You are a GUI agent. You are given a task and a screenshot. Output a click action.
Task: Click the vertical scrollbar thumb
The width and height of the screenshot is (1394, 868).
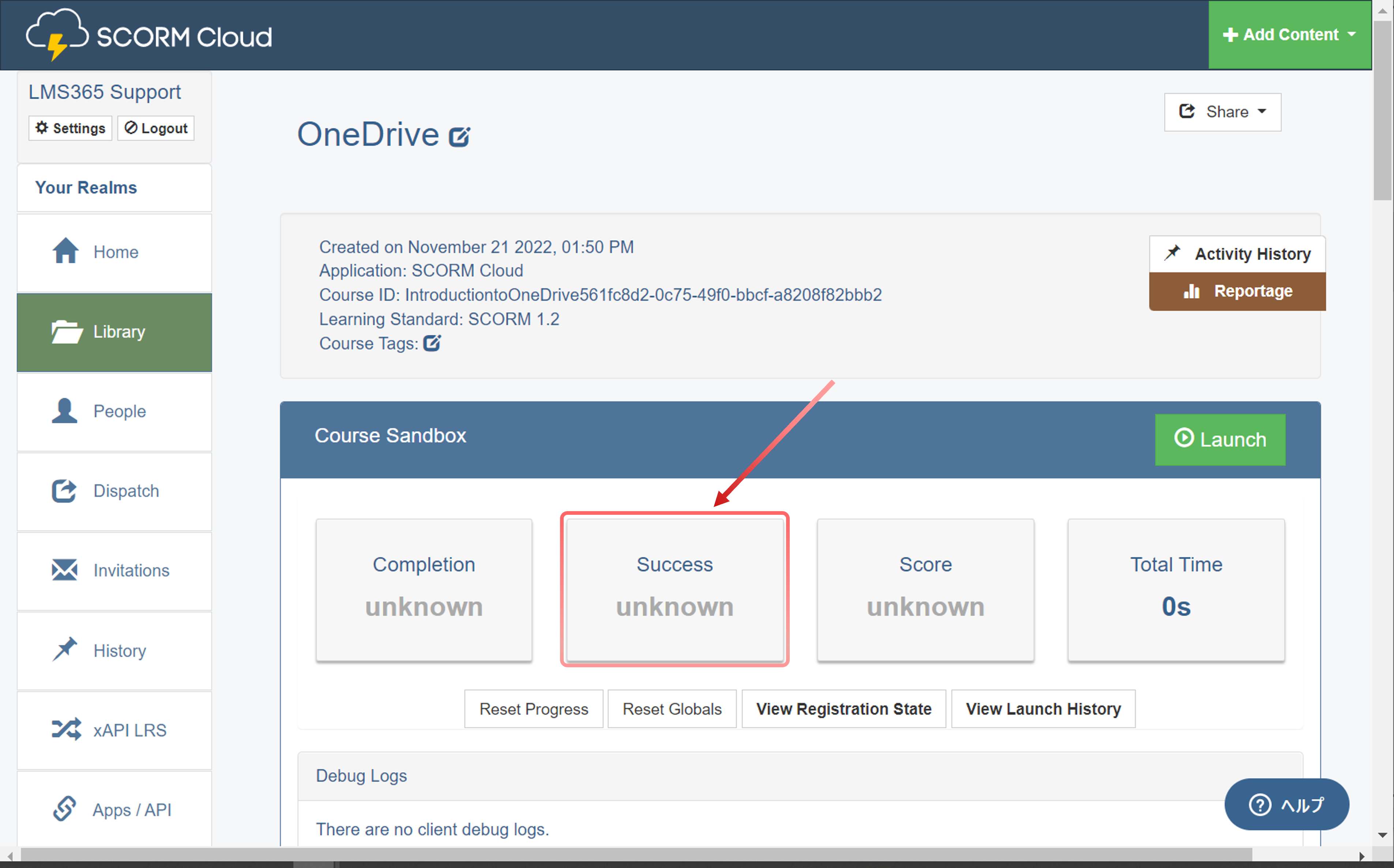[x=1383, y=110]
